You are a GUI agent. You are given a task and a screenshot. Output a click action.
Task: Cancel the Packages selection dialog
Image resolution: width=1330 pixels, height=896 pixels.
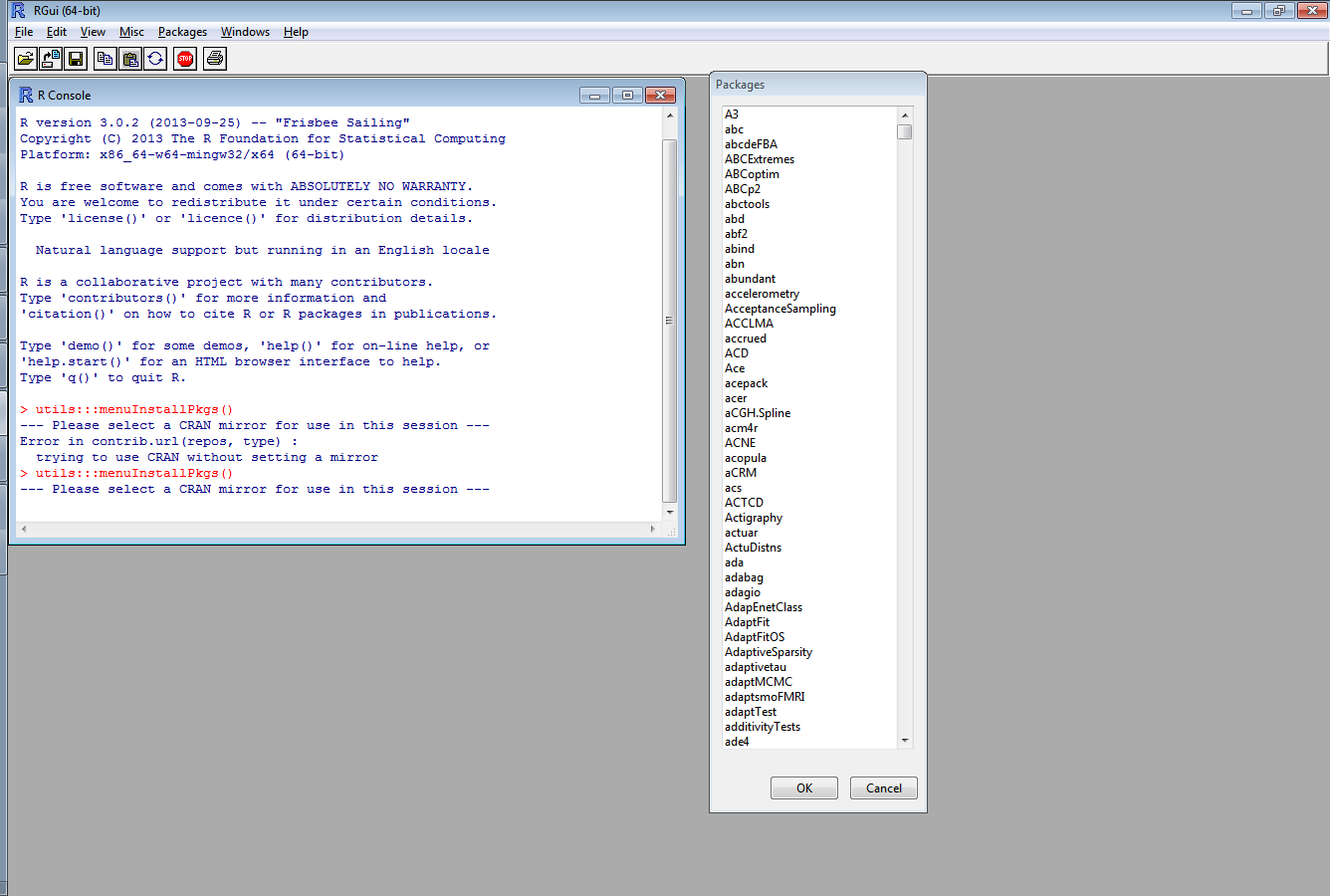(883, 787)
